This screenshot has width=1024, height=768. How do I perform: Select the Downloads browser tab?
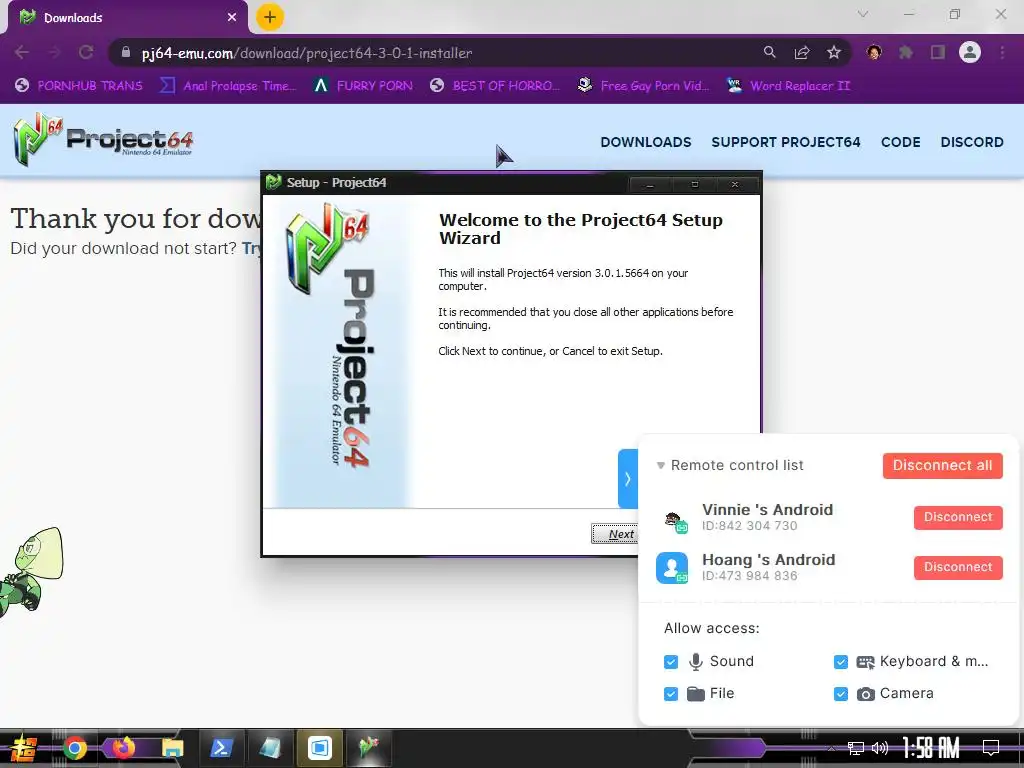[x=128, y=18]
